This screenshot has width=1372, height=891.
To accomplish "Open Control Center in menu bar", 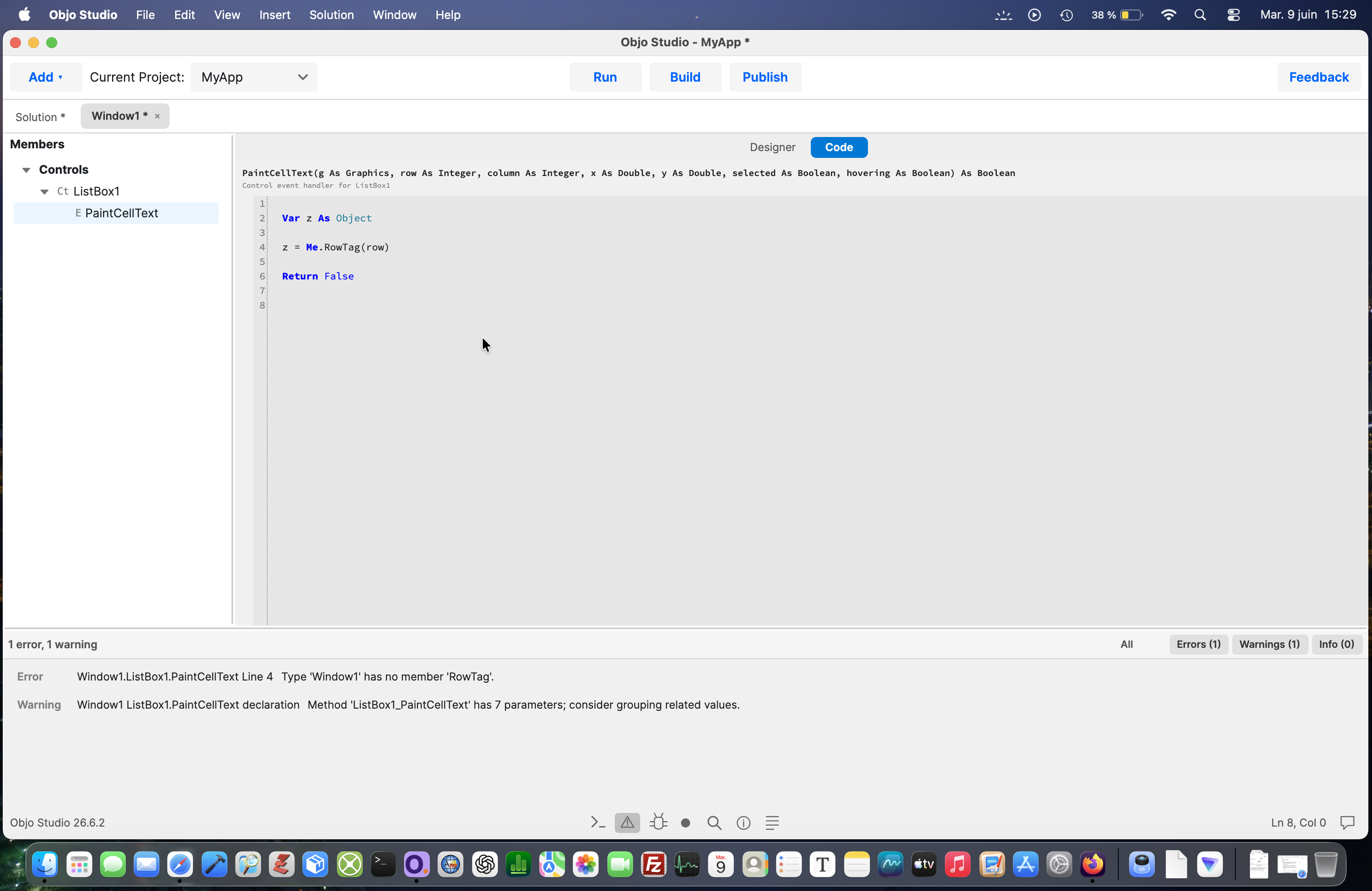I will coord(1233,15).
